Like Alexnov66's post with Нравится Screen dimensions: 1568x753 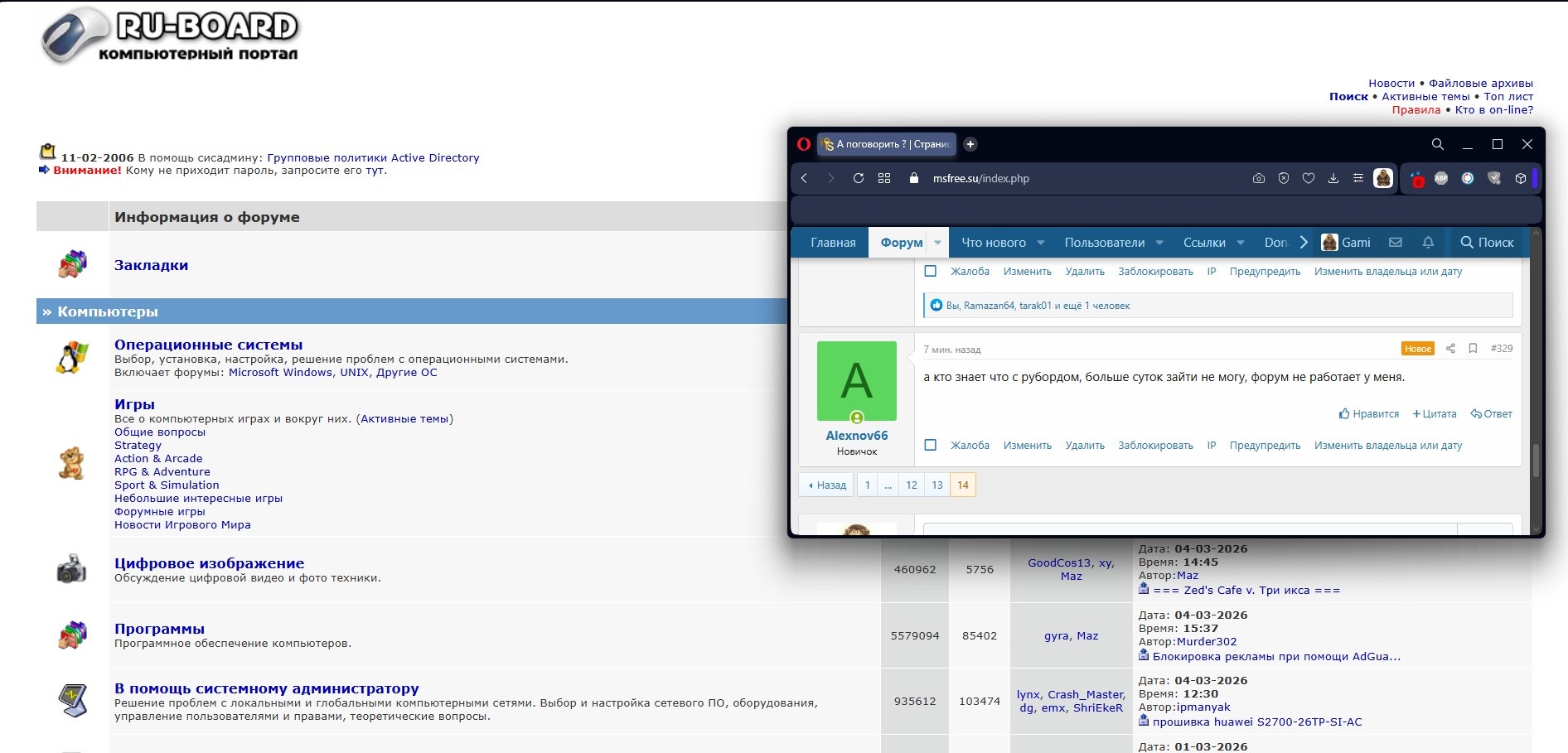coord(1369,414)
